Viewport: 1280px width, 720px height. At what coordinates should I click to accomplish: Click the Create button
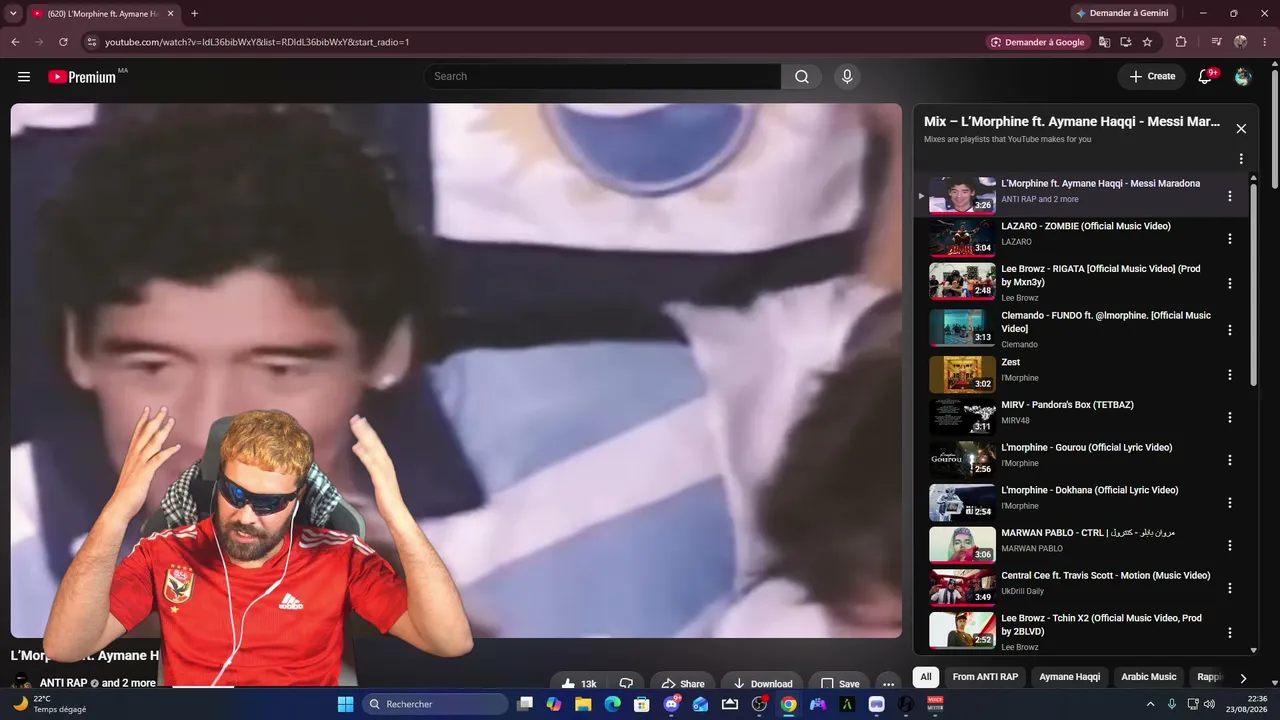pos(1152,77)
